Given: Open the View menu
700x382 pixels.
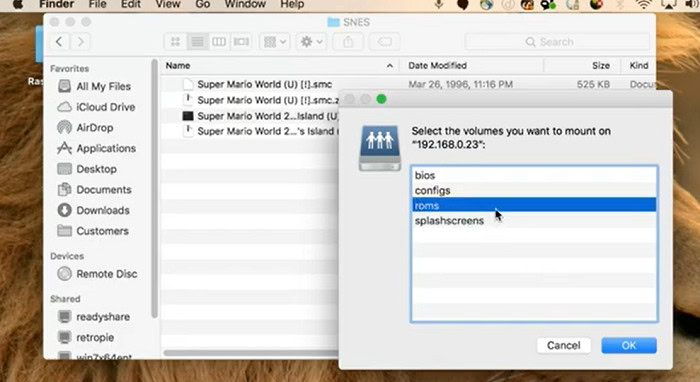Looking at the screenshot, I should (x=167, y=4).
